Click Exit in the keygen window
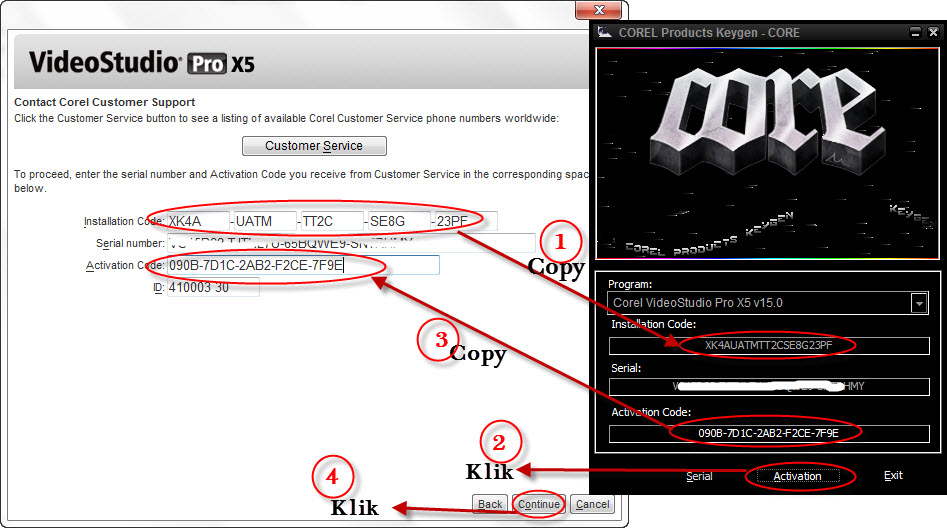The height and width of the screenshot is (528, 947). 893,475
